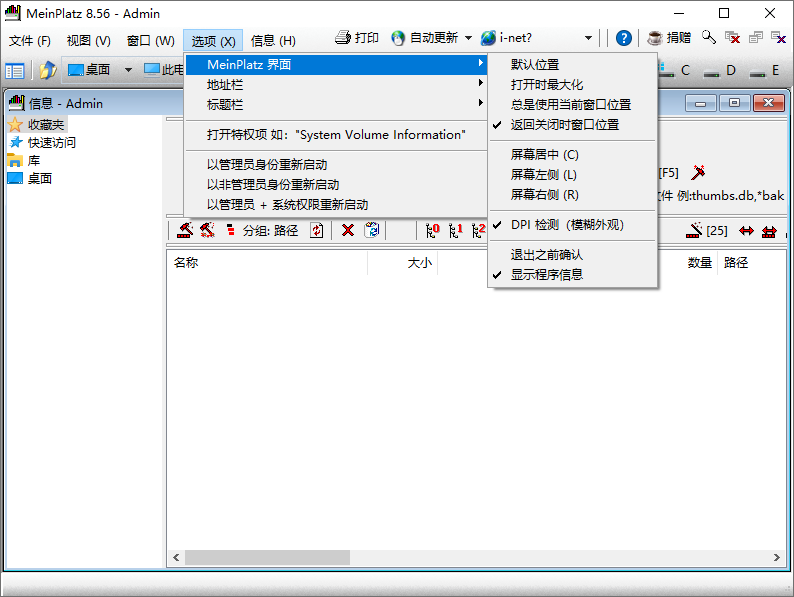Click the red X delete icon
794x597 pixels.
[348, 230]
